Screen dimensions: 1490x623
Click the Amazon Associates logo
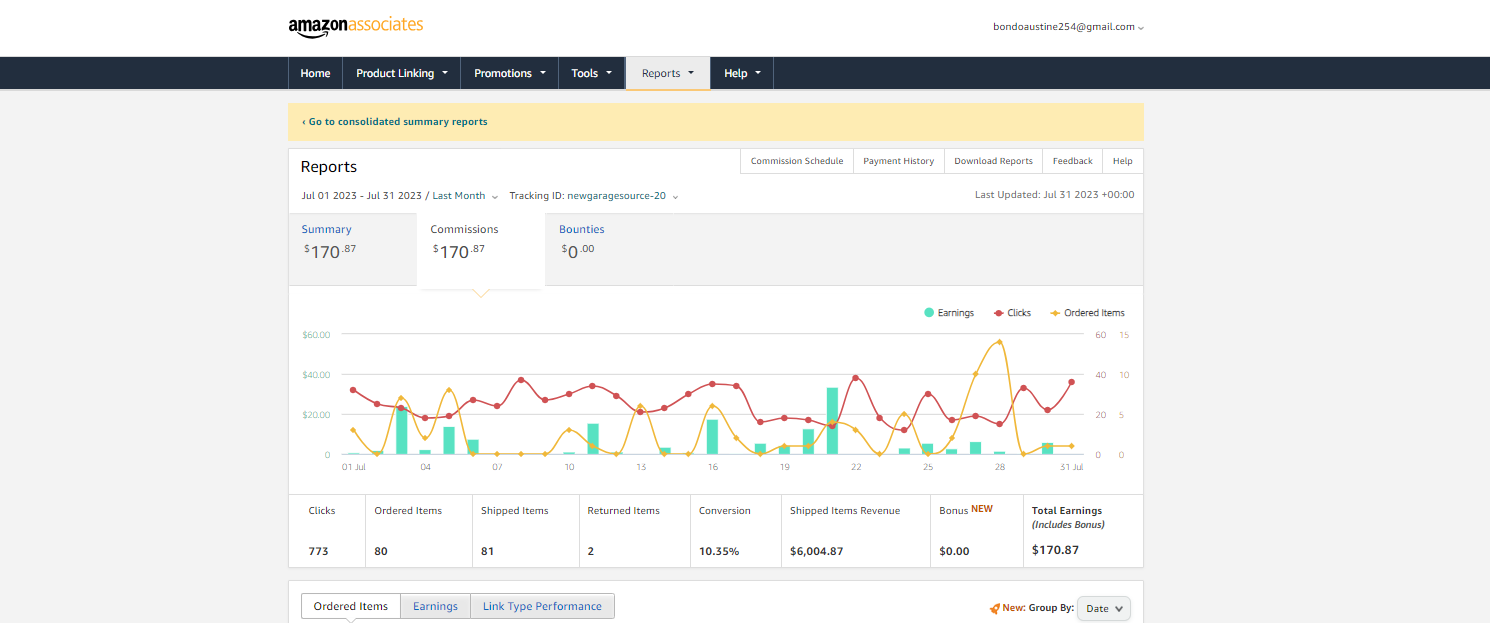tap(355, 27)
